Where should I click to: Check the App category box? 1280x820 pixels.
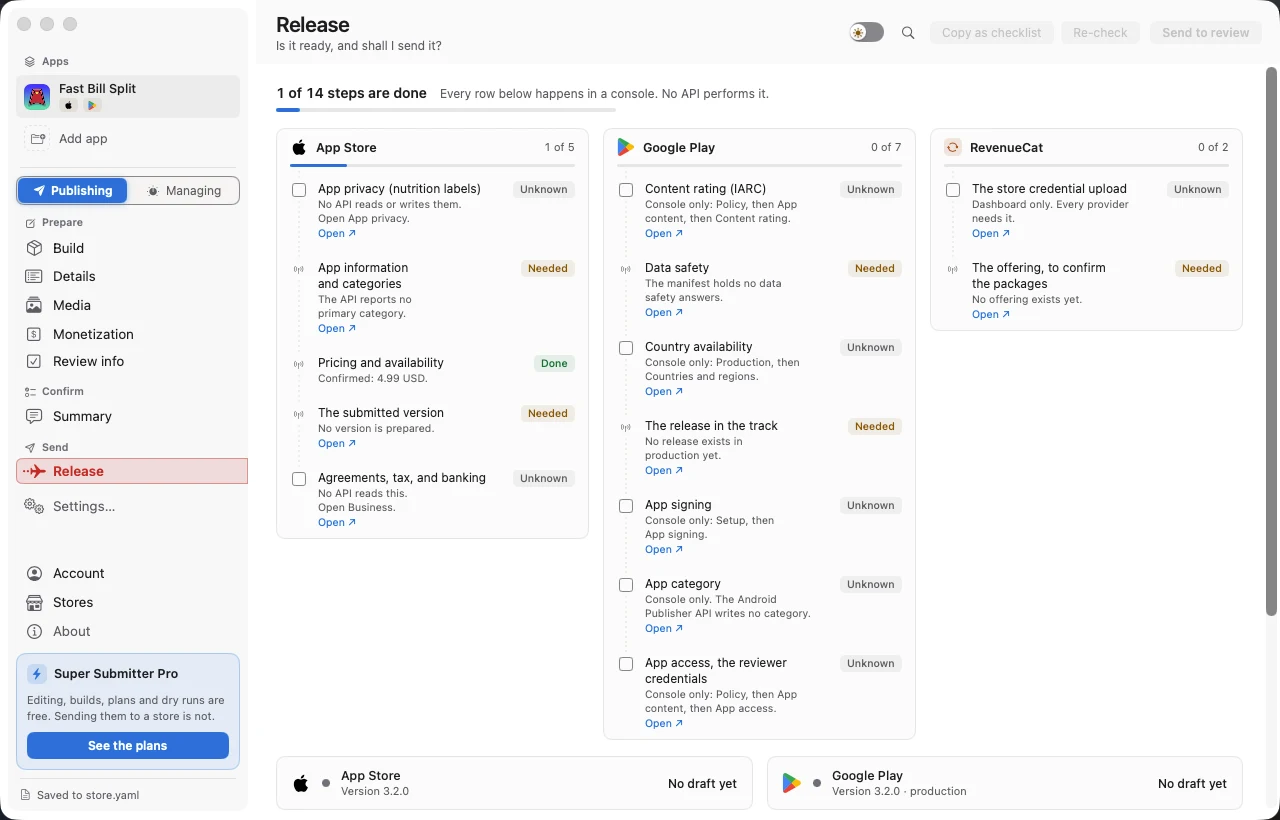click(x=626, y=585)
